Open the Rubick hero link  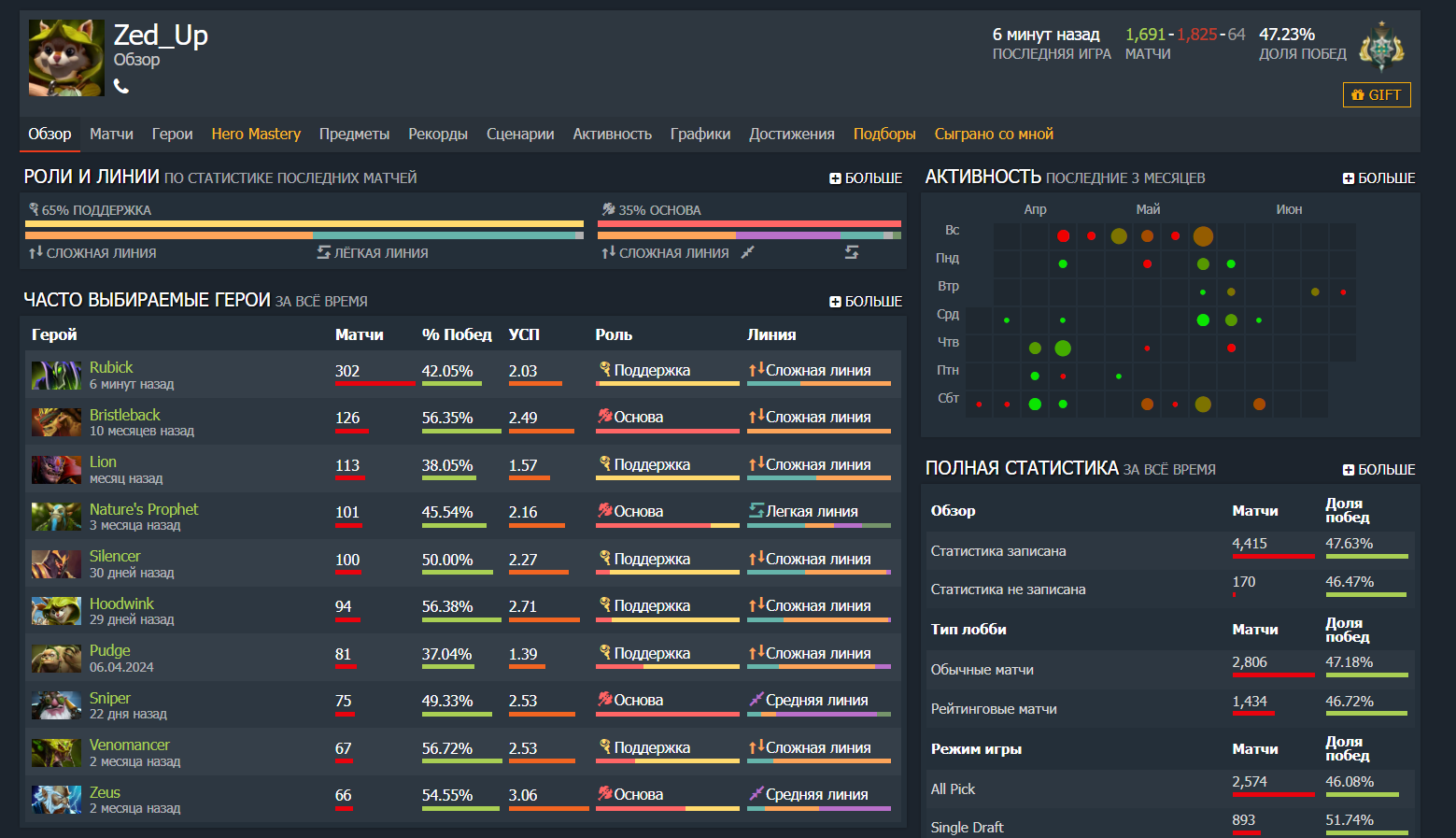(111, 367)
